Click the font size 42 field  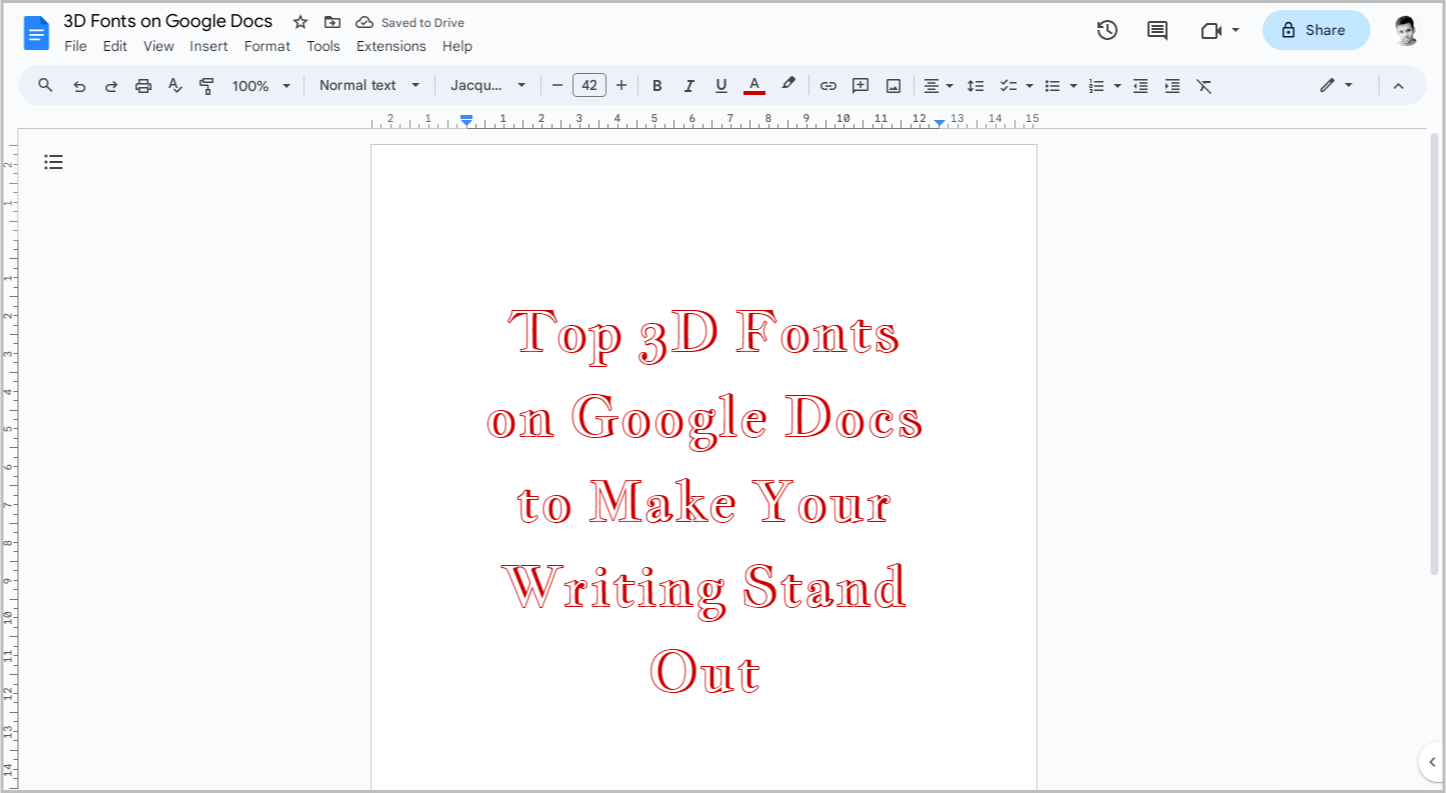tap(589, 86)
